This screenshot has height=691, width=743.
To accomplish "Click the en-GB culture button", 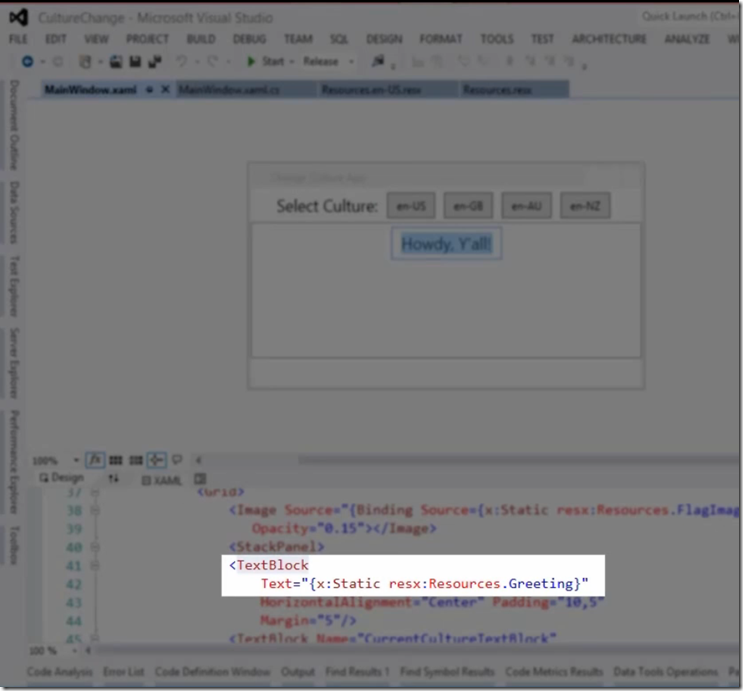I will (468, 206).
